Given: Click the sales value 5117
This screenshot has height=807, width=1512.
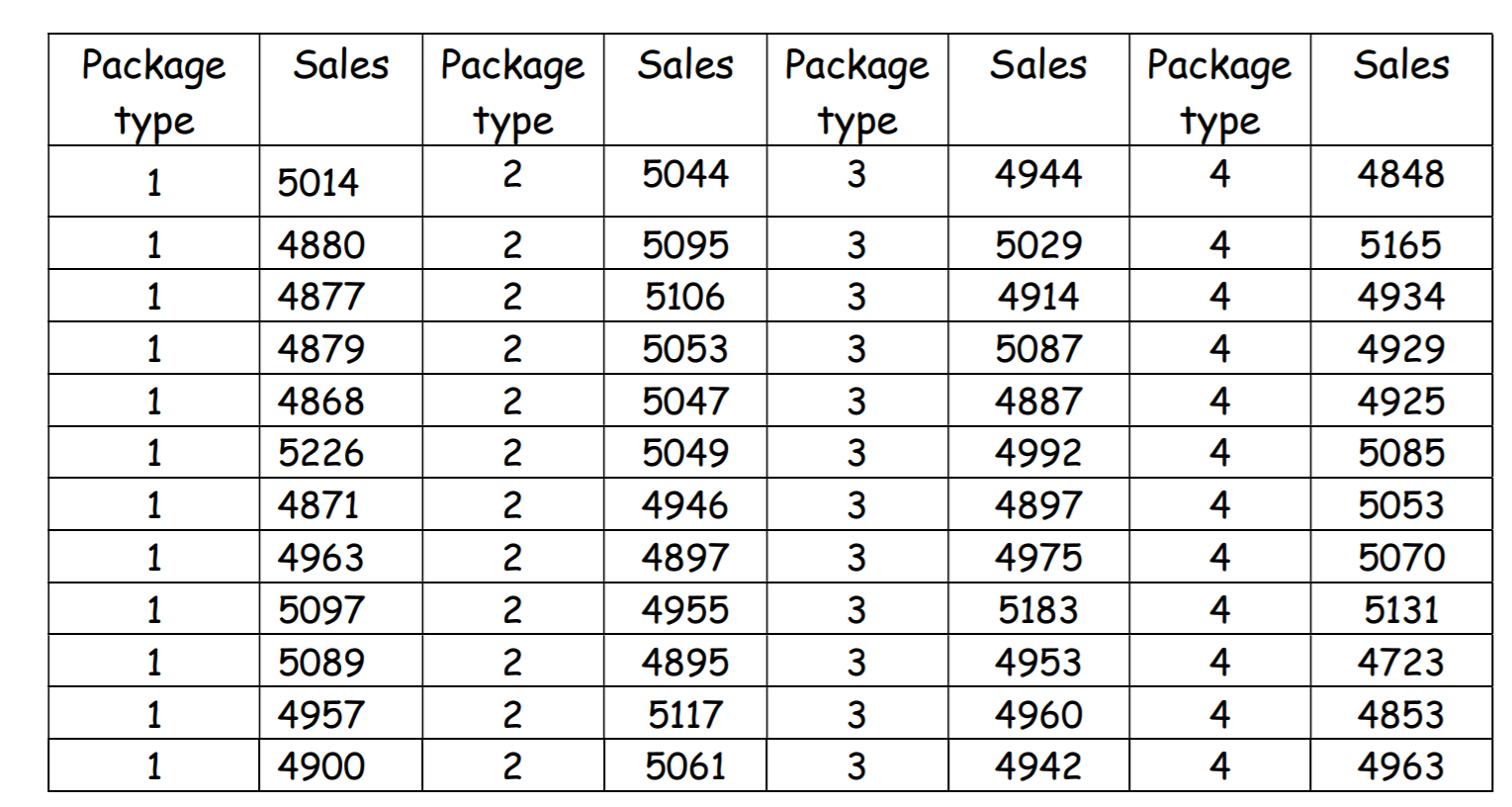Looking at the screenshot, I should tap(684, 714).
